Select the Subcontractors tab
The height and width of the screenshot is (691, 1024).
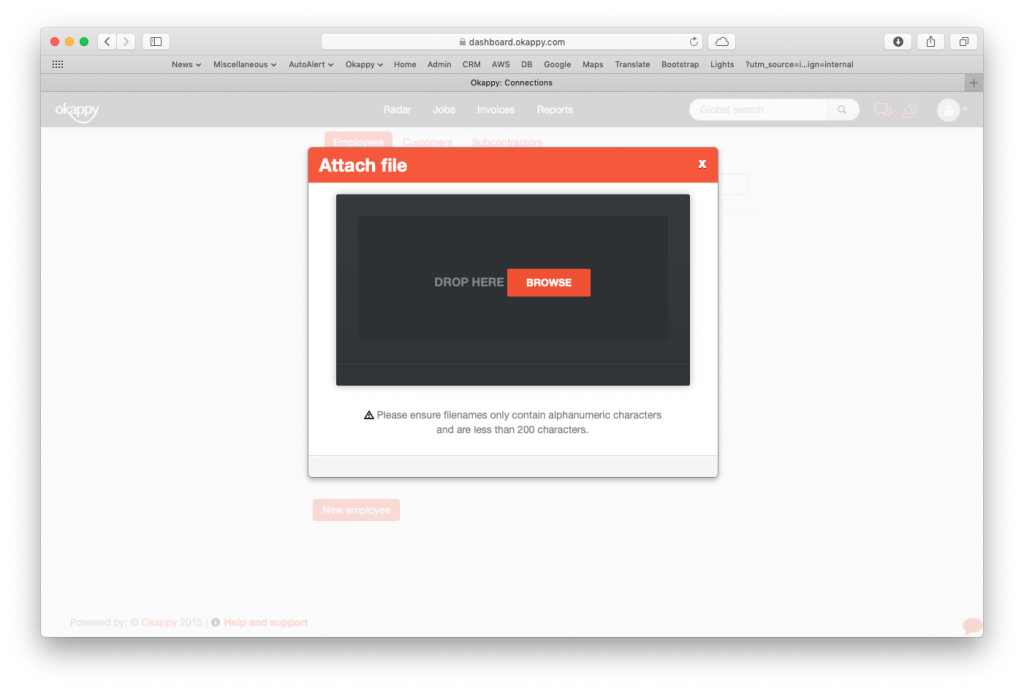coord(506,142)
